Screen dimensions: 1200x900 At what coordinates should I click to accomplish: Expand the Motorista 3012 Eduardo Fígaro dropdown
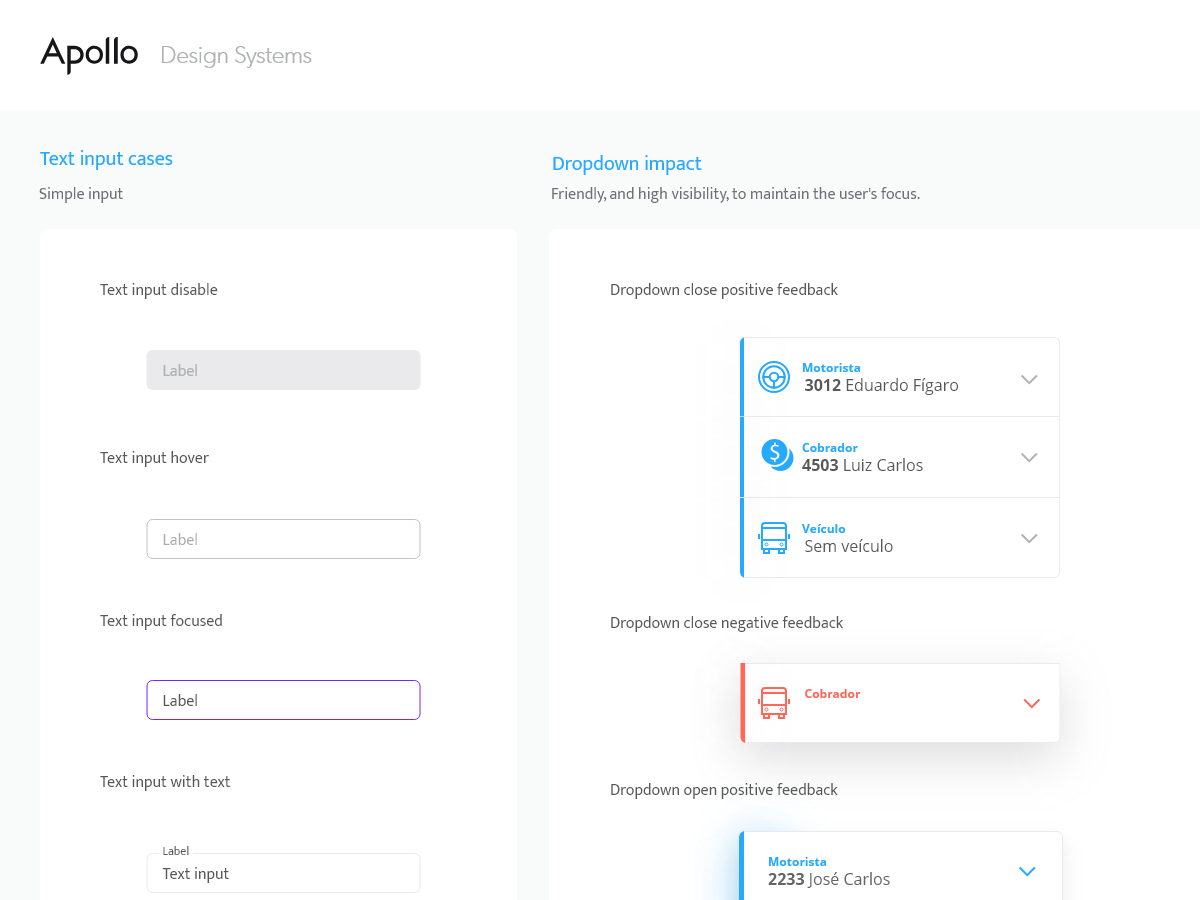[x=1029, y=378]
